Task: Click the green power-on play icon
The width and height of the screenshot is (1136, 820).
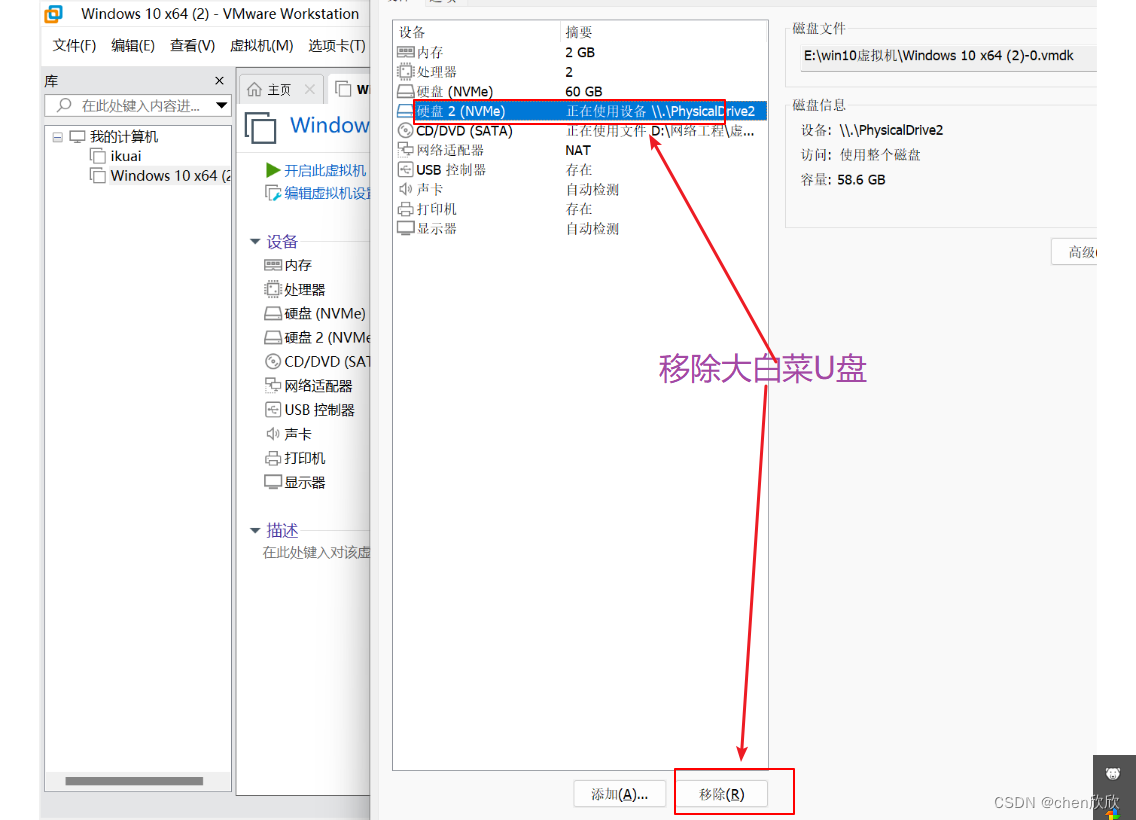Action: tap(273, 170)
